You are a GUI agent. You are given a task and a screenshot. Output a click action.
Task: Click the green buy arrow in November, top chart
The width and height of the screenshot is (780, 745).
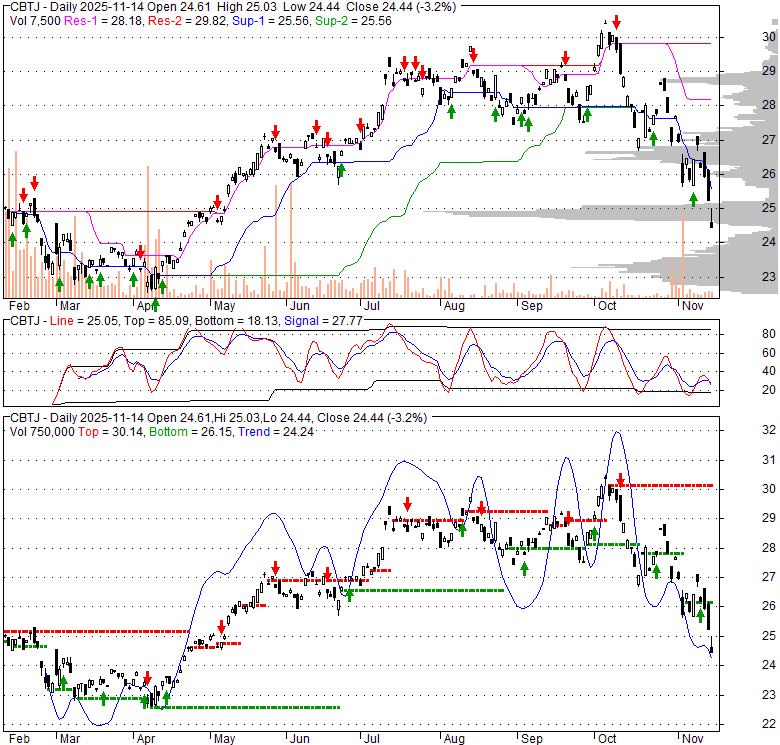(693, 200)
